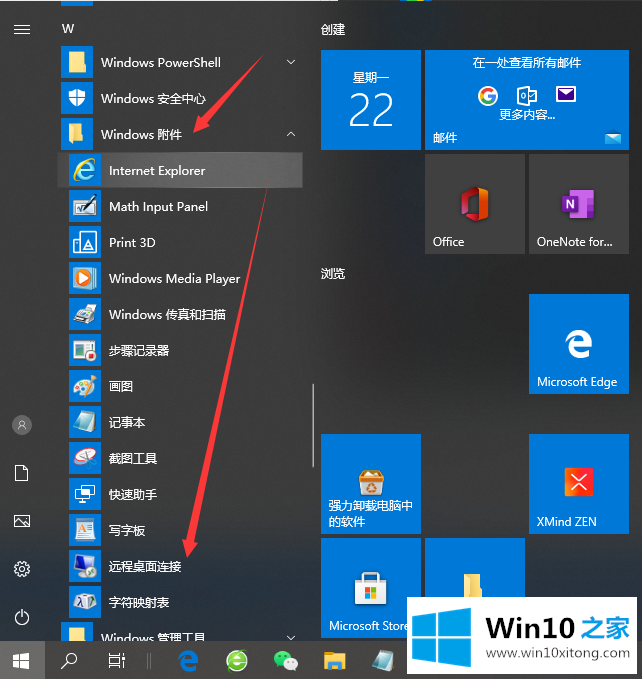This screenshot has width=642, height=679.
Task: Open Edge from the taskbar
Action: coord(188,661)
